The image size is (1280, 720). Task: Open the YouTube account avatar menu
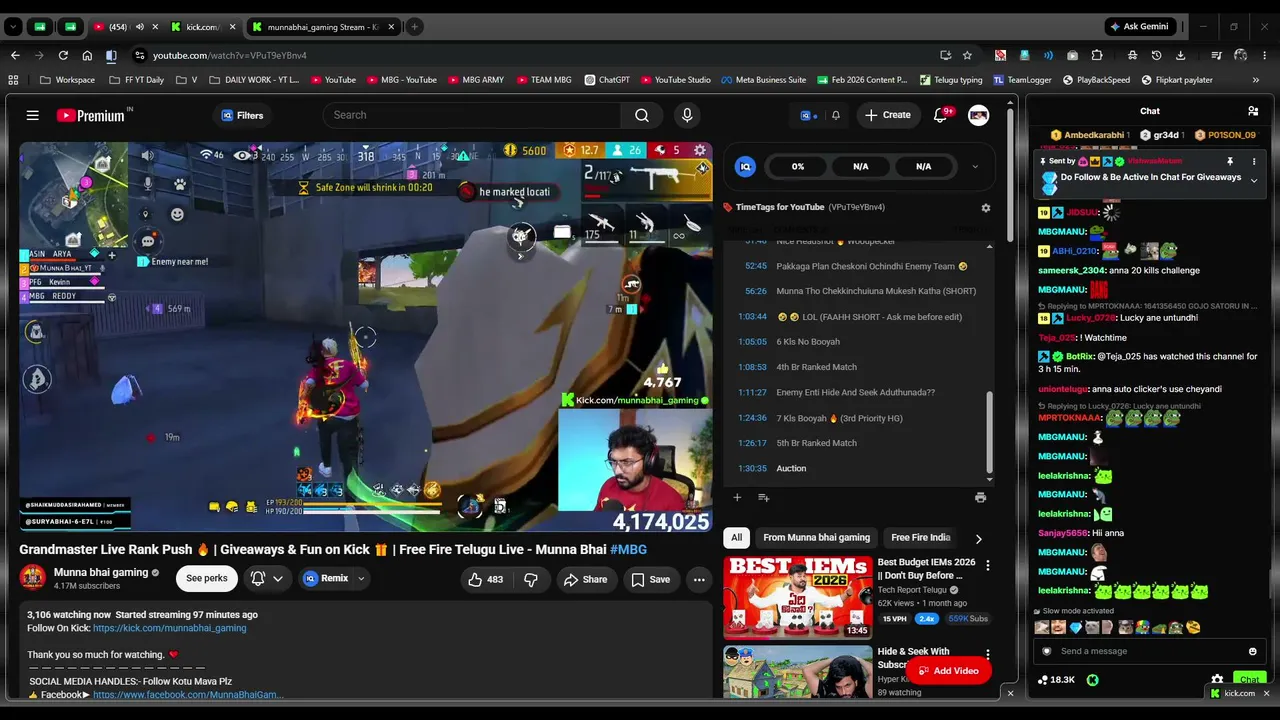pyautogui.click(x=979, y=115)
